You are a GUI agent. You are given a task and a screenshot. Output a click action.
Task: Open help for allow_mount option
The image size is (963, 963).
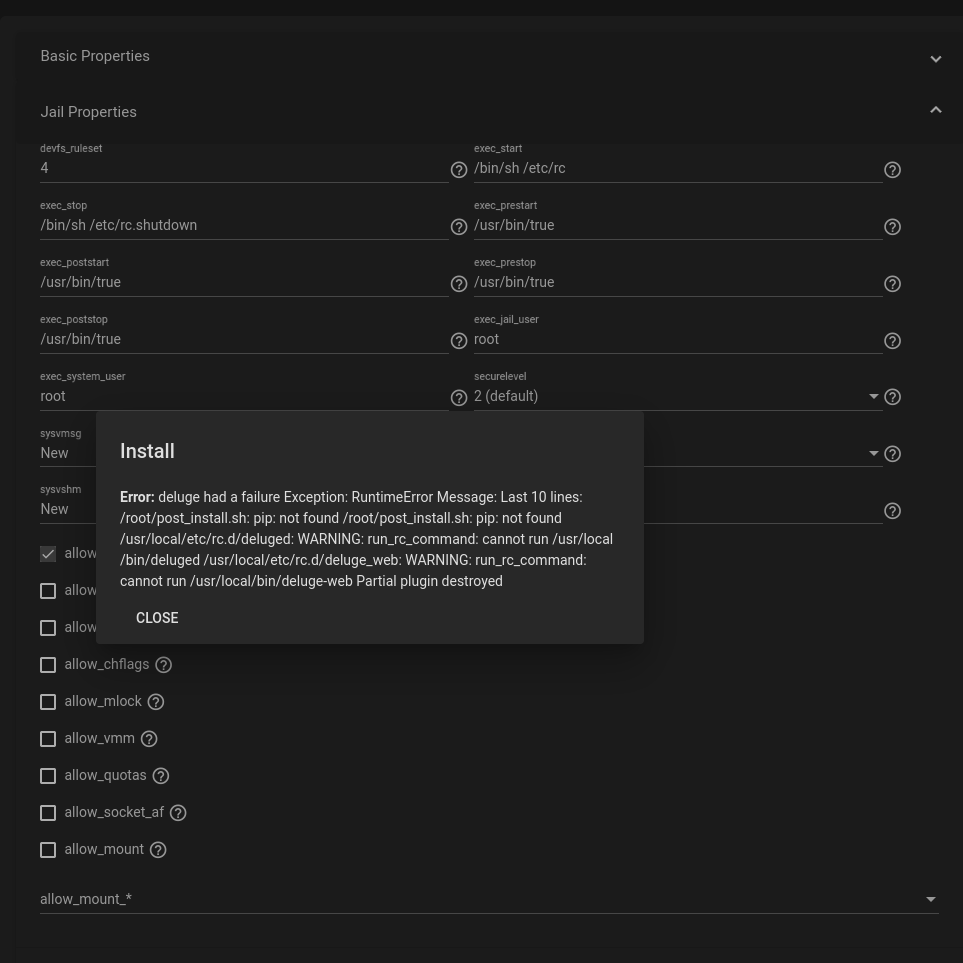click(x=158, y=850)
